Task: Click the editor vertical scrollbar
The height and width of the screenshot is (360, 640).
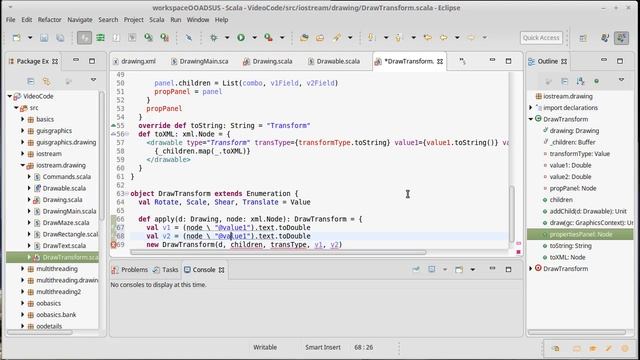Action: tap(513, 214)
